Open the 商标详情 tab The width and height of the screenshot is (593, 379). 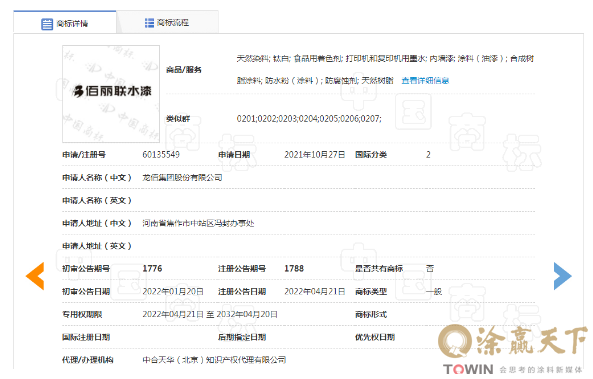pyautogui.click(x=65, y=22)
